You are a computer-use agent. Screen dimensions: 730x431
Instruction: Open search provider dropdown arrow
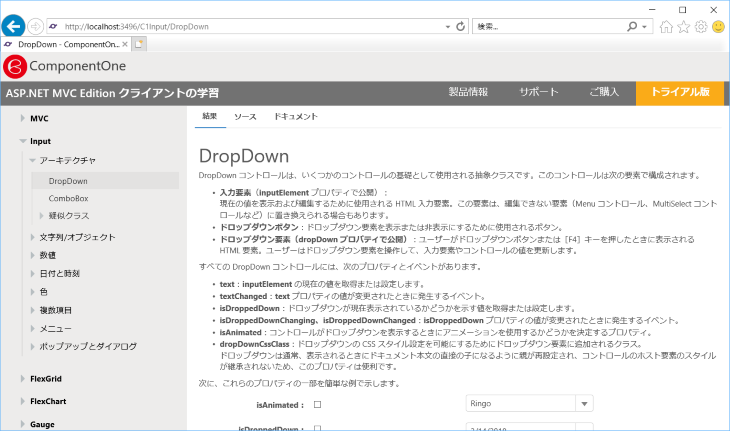tap(644, 27)
